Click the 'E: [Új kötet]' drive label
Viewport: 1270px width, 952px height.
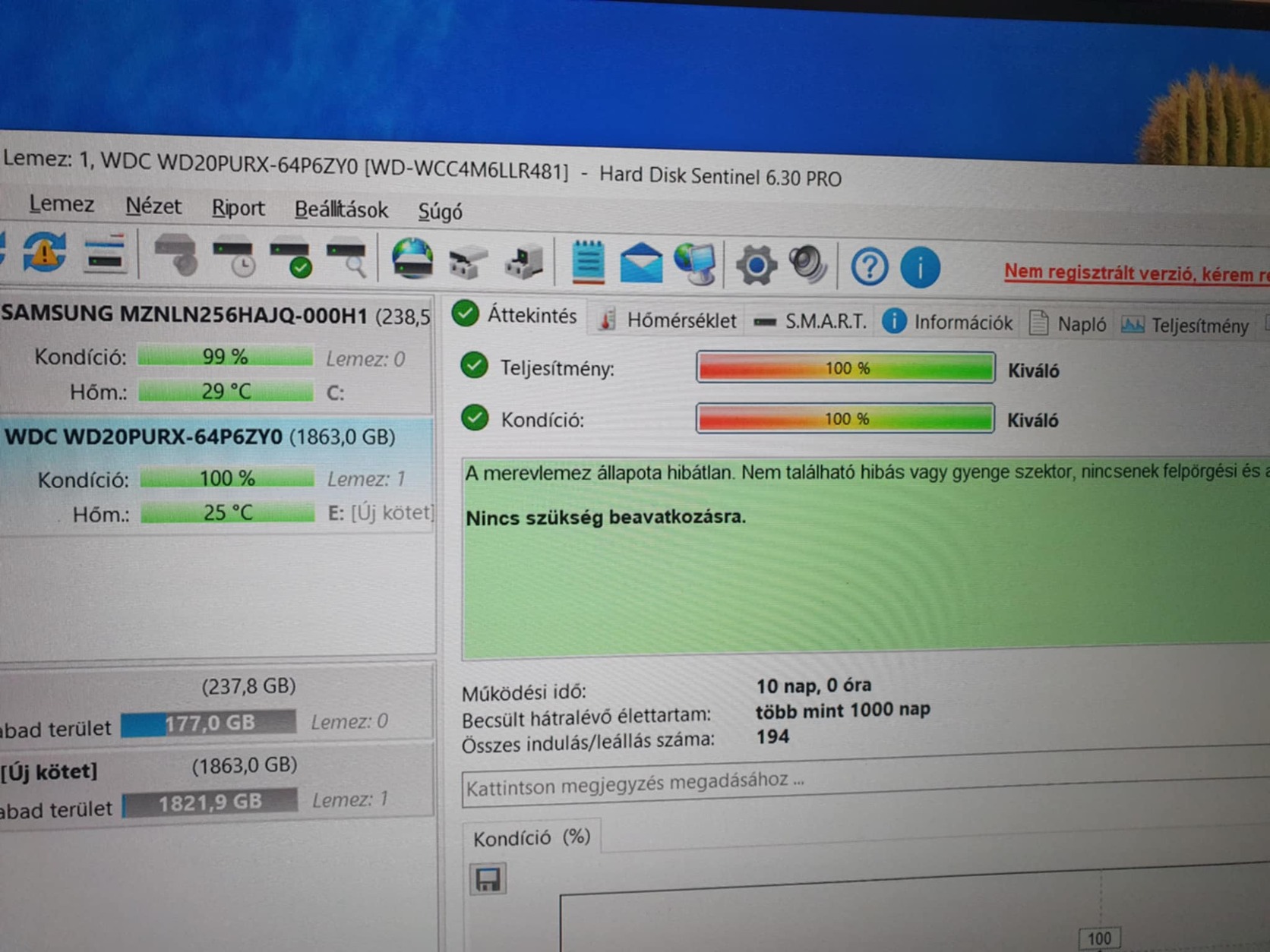click(x=381, y=512)
